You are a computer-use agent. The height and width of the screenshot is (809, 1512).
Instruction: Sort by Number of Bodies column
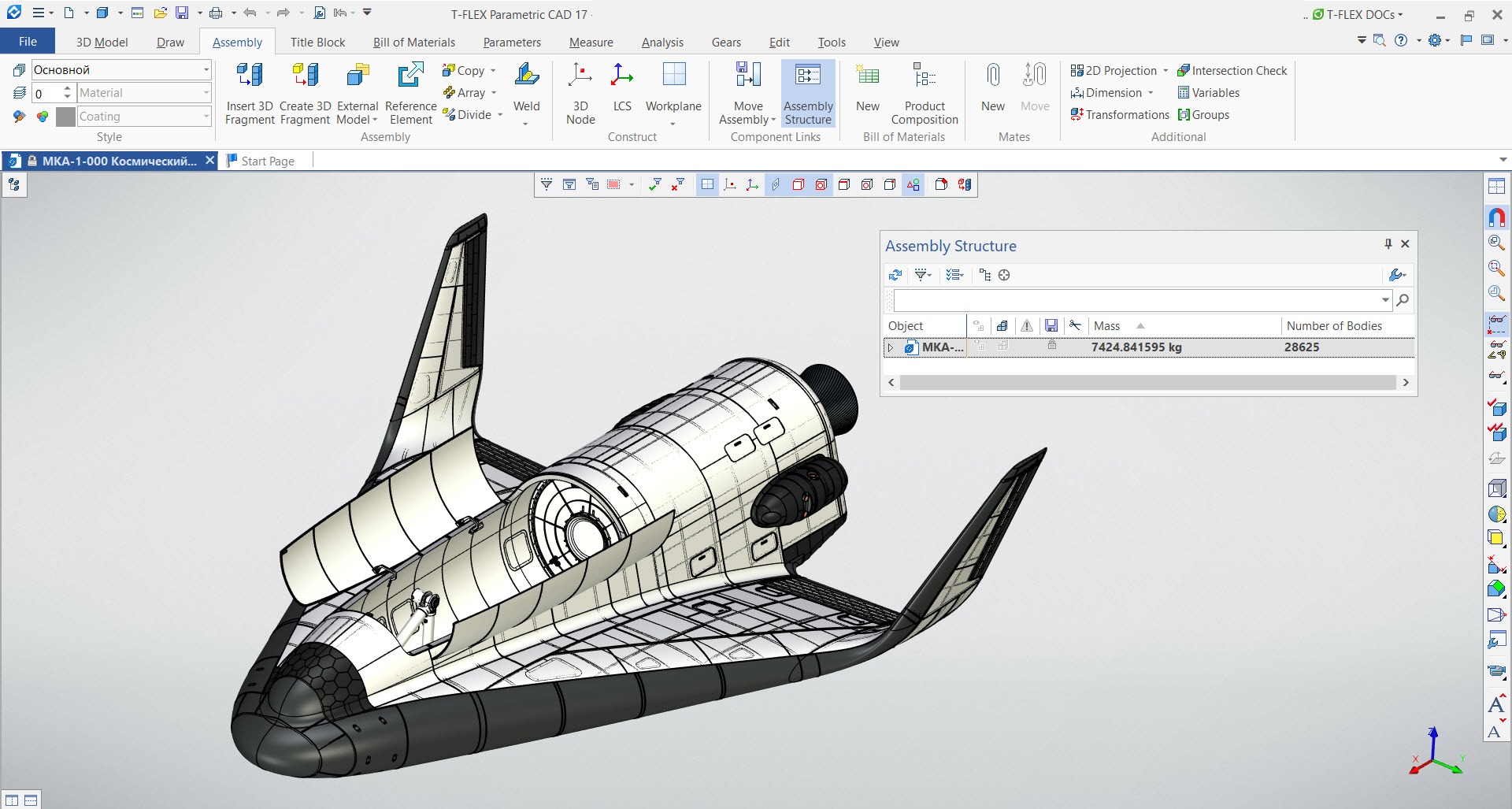(1334, 326)
